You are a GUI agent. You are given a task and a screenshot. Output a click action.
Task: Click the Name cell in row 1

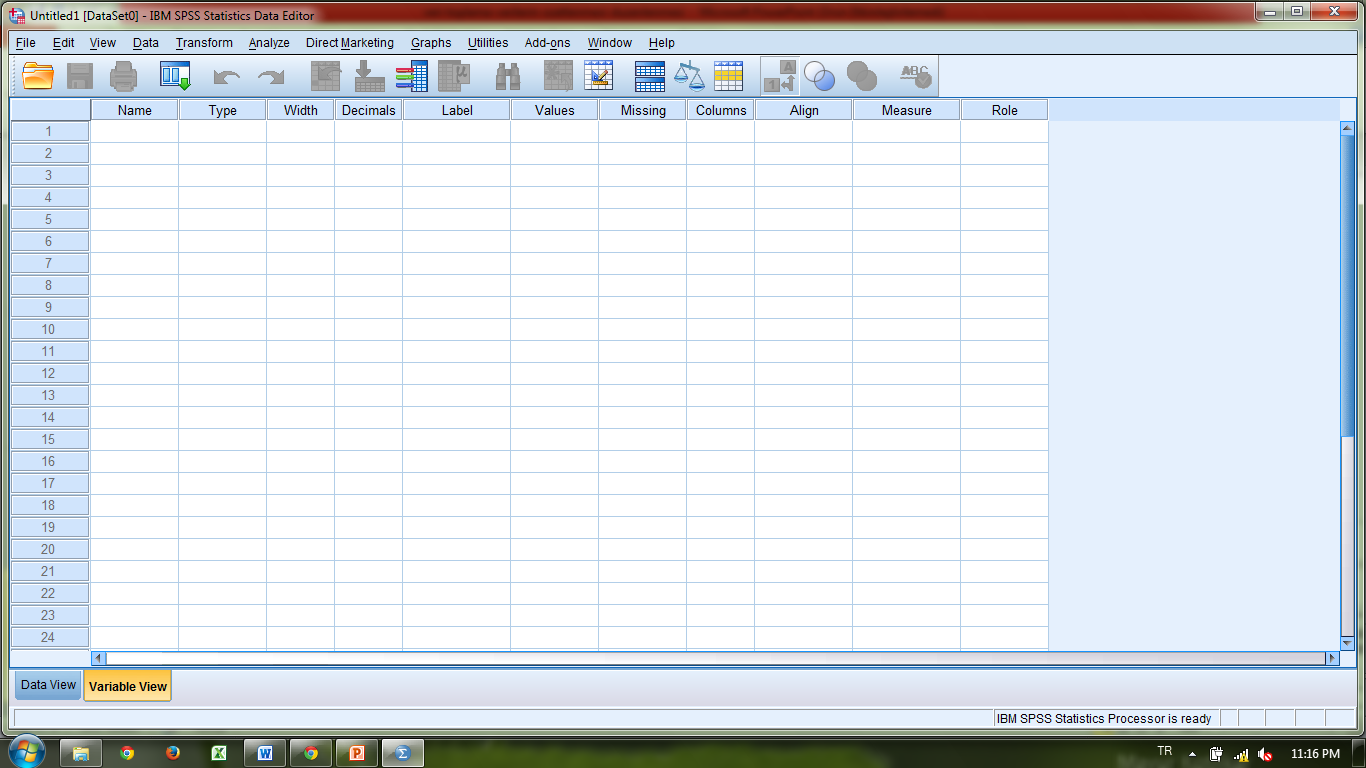135,131
